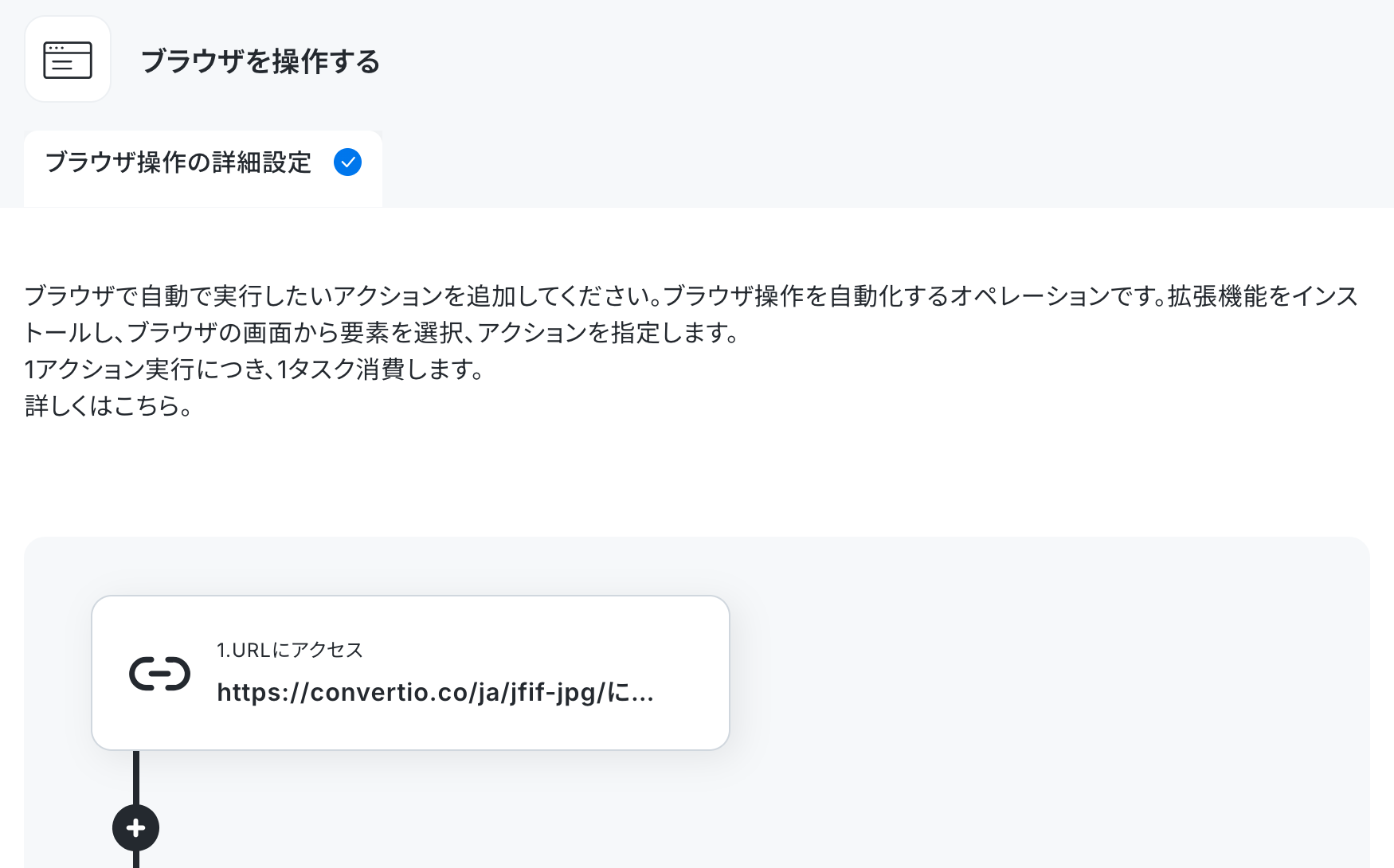Add a new action with the plus button

135,828
